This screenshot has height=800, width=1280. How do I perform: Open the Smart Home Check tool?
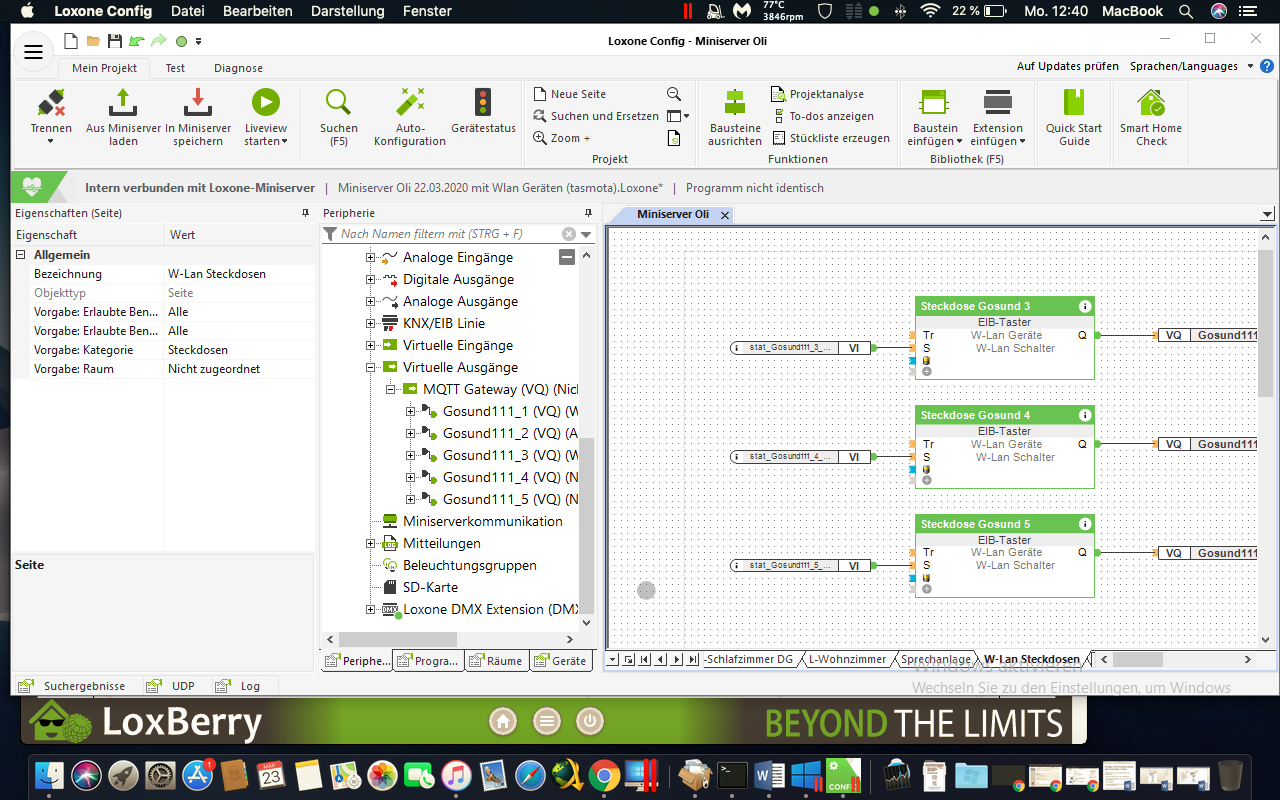coord(1151,103)
